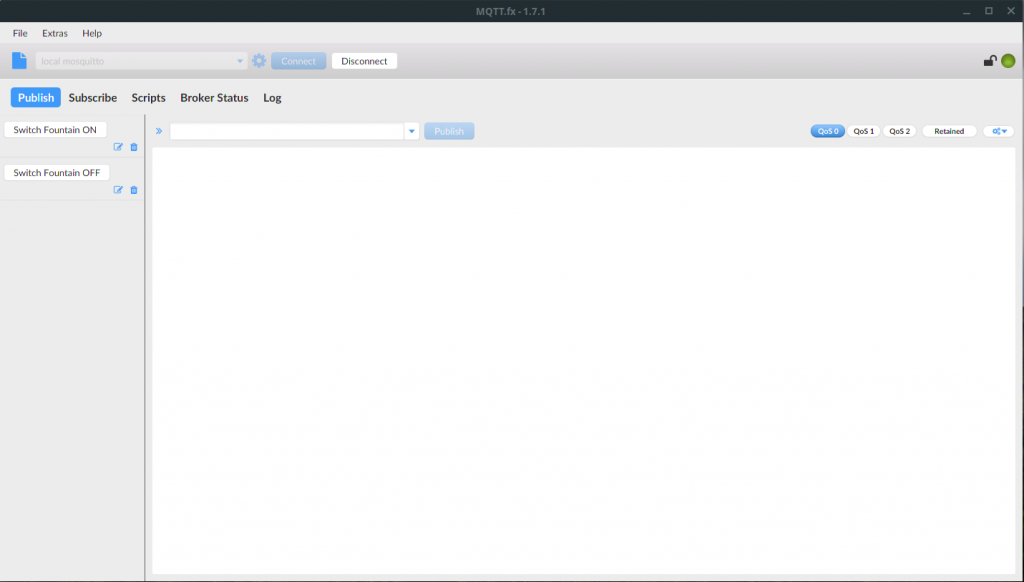Select QoS 2 level
The height and width of the screenshot is (582, 1024).
click(x=900, y=131)
